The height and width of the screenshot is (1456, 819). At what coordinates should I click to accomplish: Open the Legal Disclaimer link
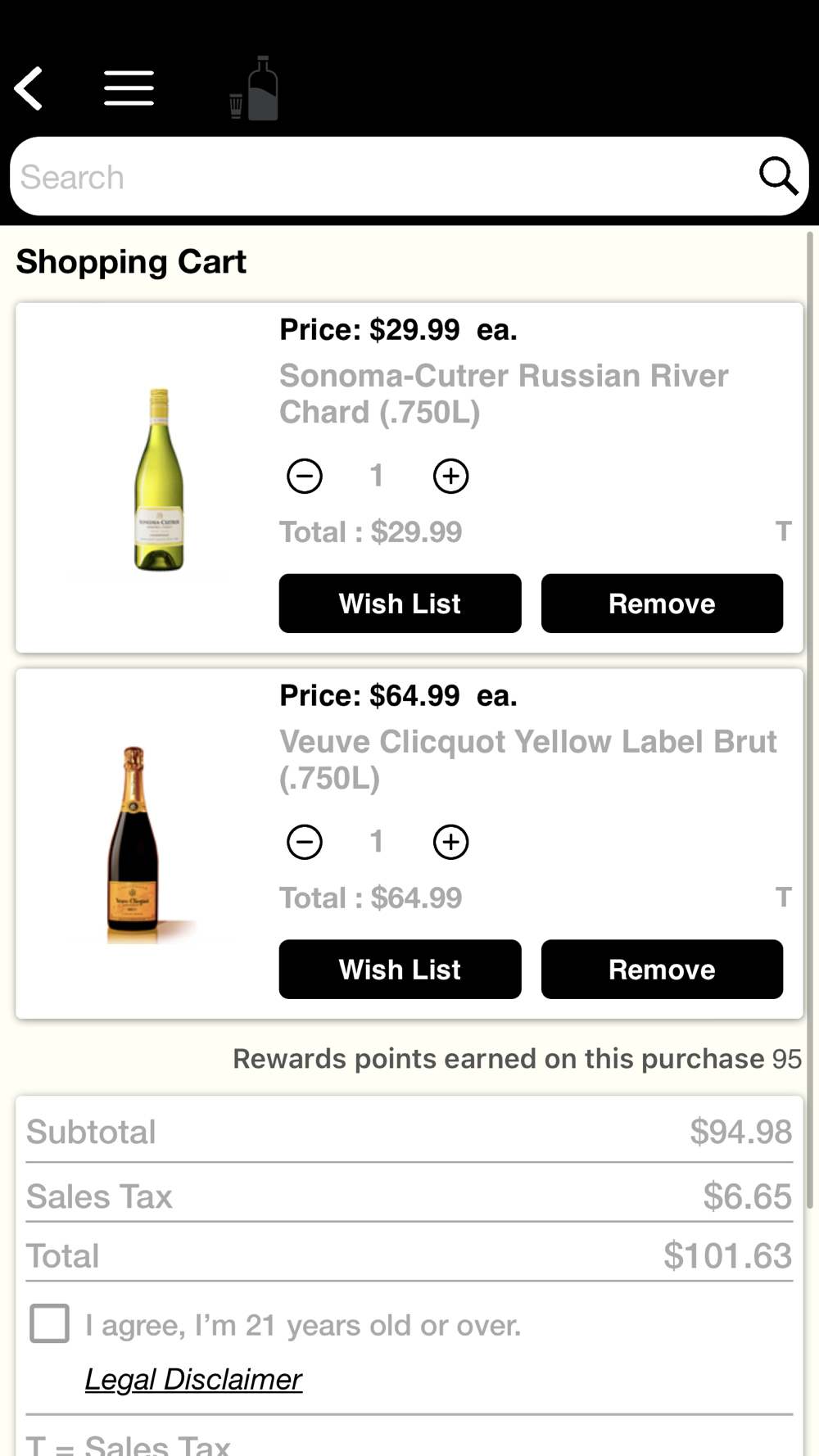tap(193, 1380)
